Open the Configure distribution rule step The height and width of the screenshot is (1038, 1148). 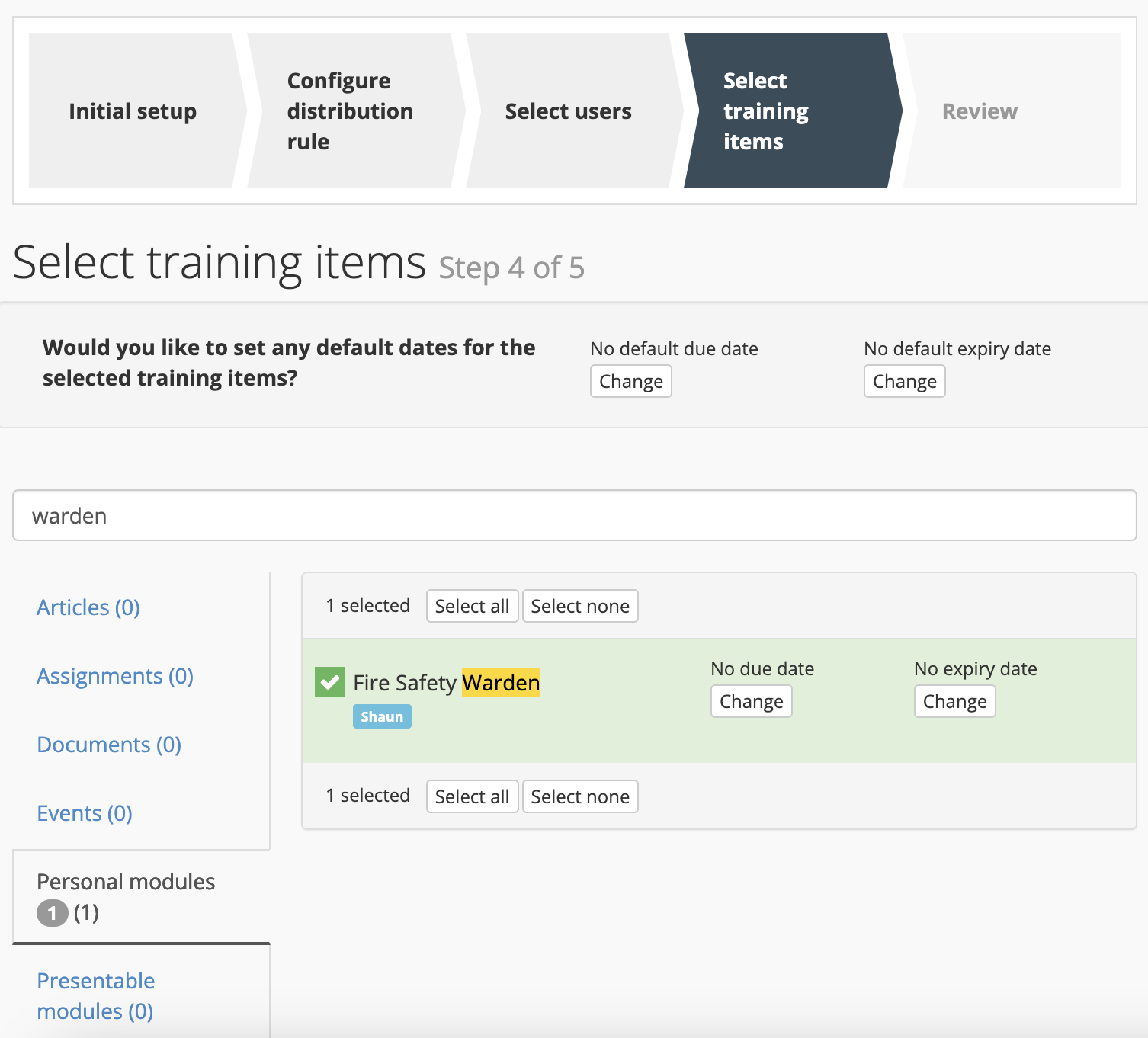[350, 111]
